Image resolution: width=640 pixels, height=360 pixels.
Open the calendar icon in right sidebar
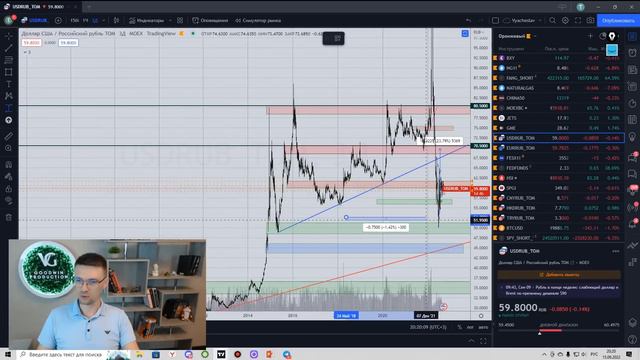pos(632,120)
